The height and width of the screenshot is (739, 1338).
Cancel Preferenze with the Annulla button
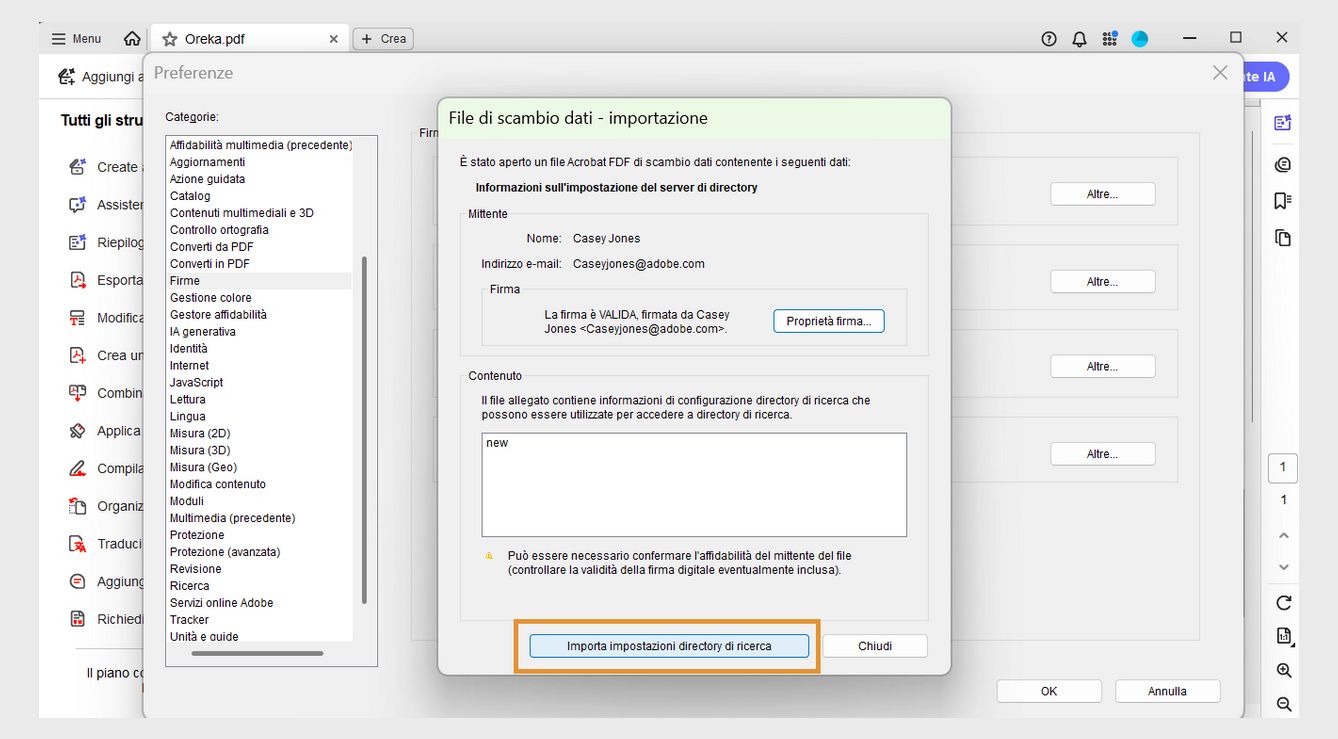pos(1167,691)
